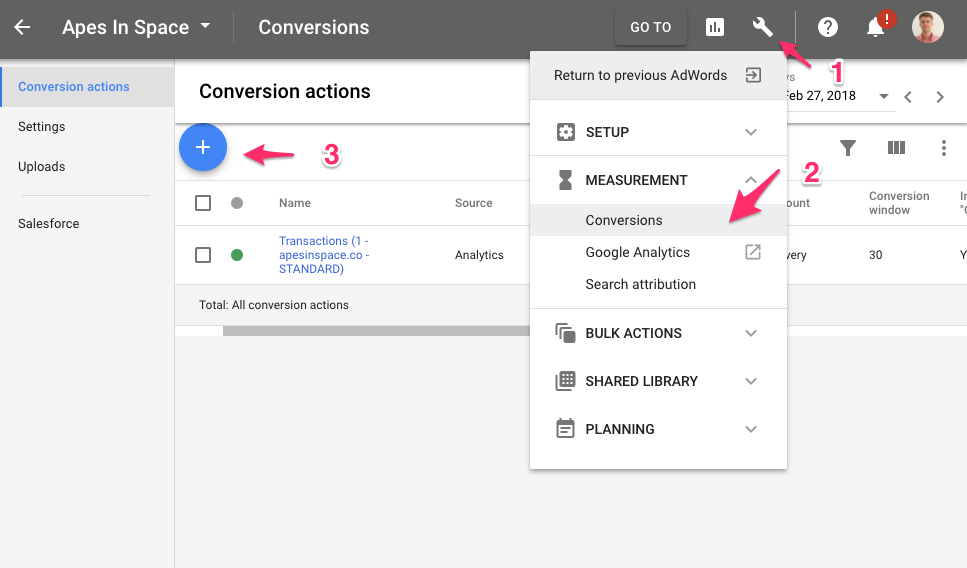Click the exit icon beside Return to previous AdWords
The width and height of the screenshot is (967, 568).
tap(753, 75)
